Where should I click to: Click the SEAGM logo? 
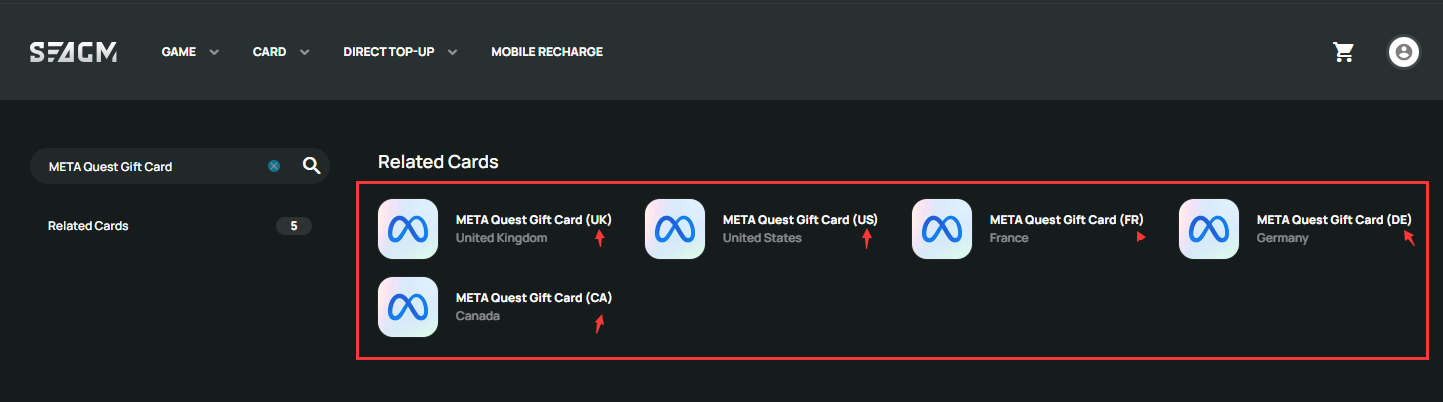pos(73,52)
